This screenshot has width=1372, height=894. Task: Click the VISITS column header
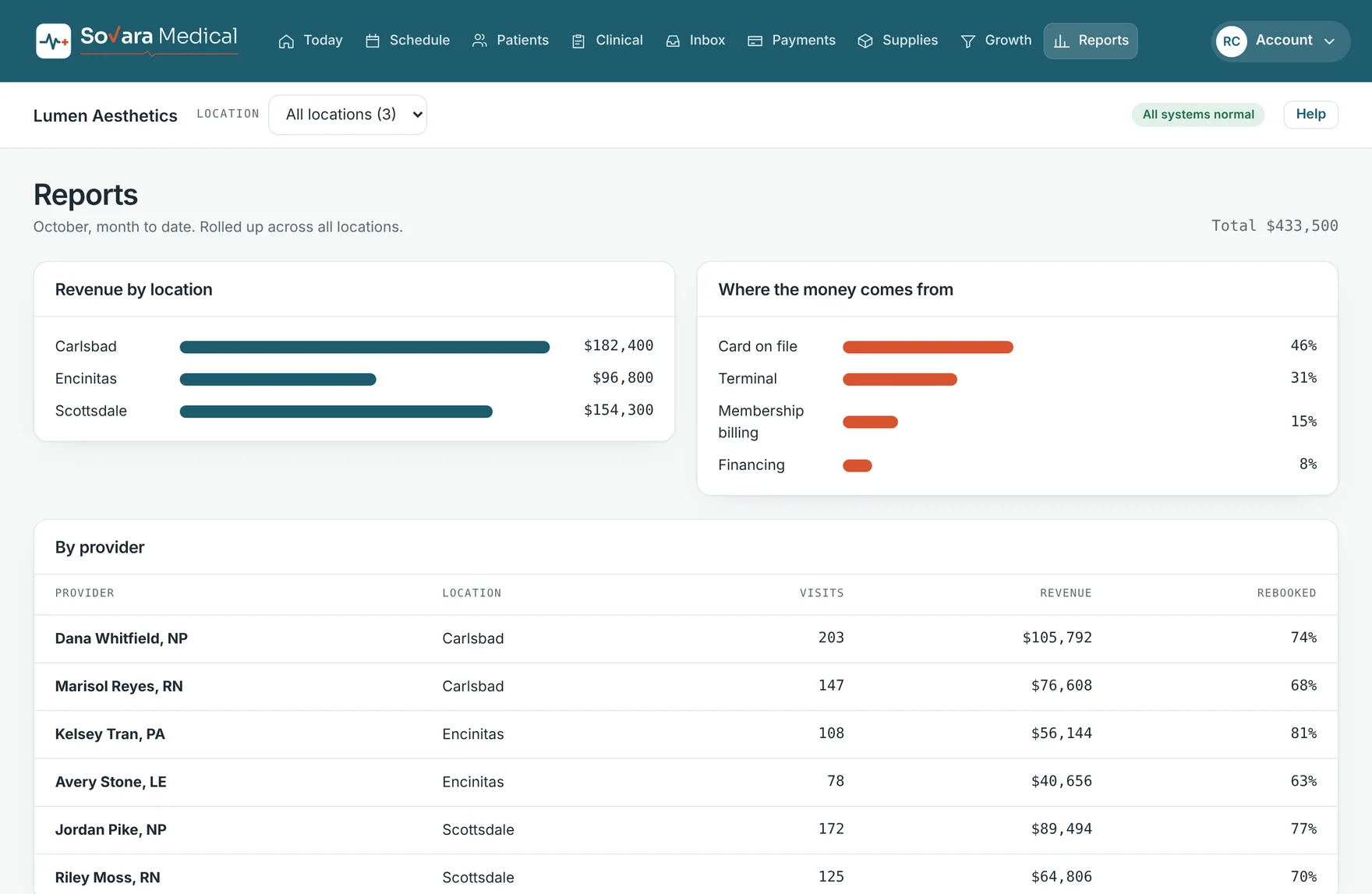point(822,593)
